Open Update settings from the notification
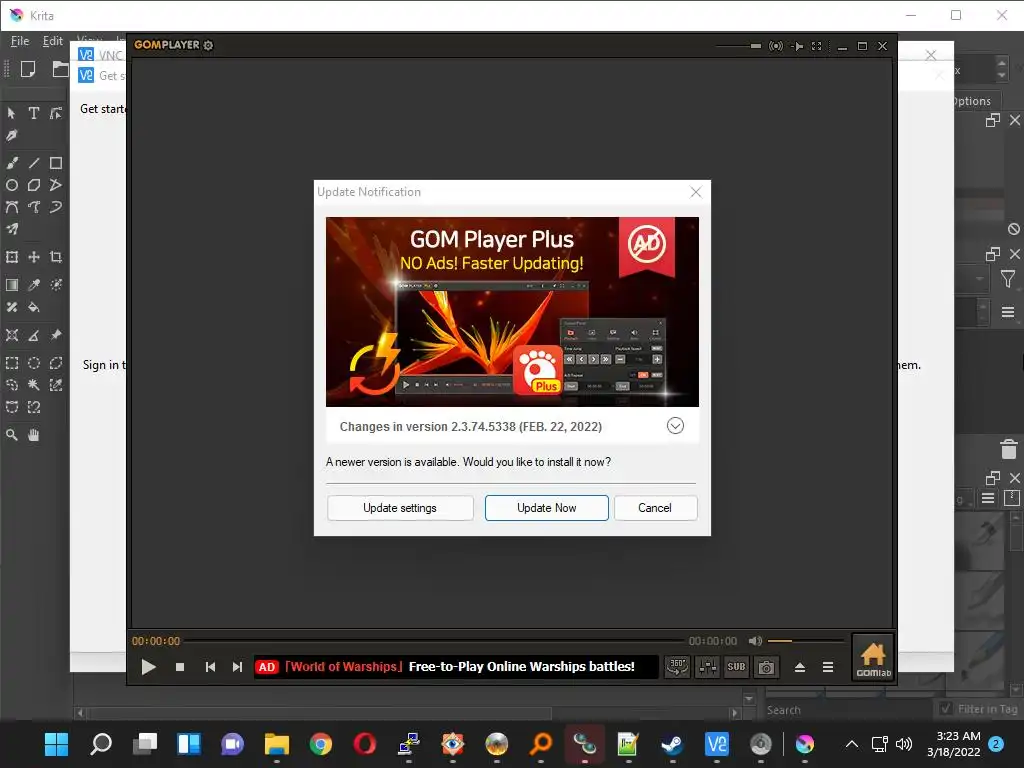This screenshot has height=768, width=1024. 400,508
